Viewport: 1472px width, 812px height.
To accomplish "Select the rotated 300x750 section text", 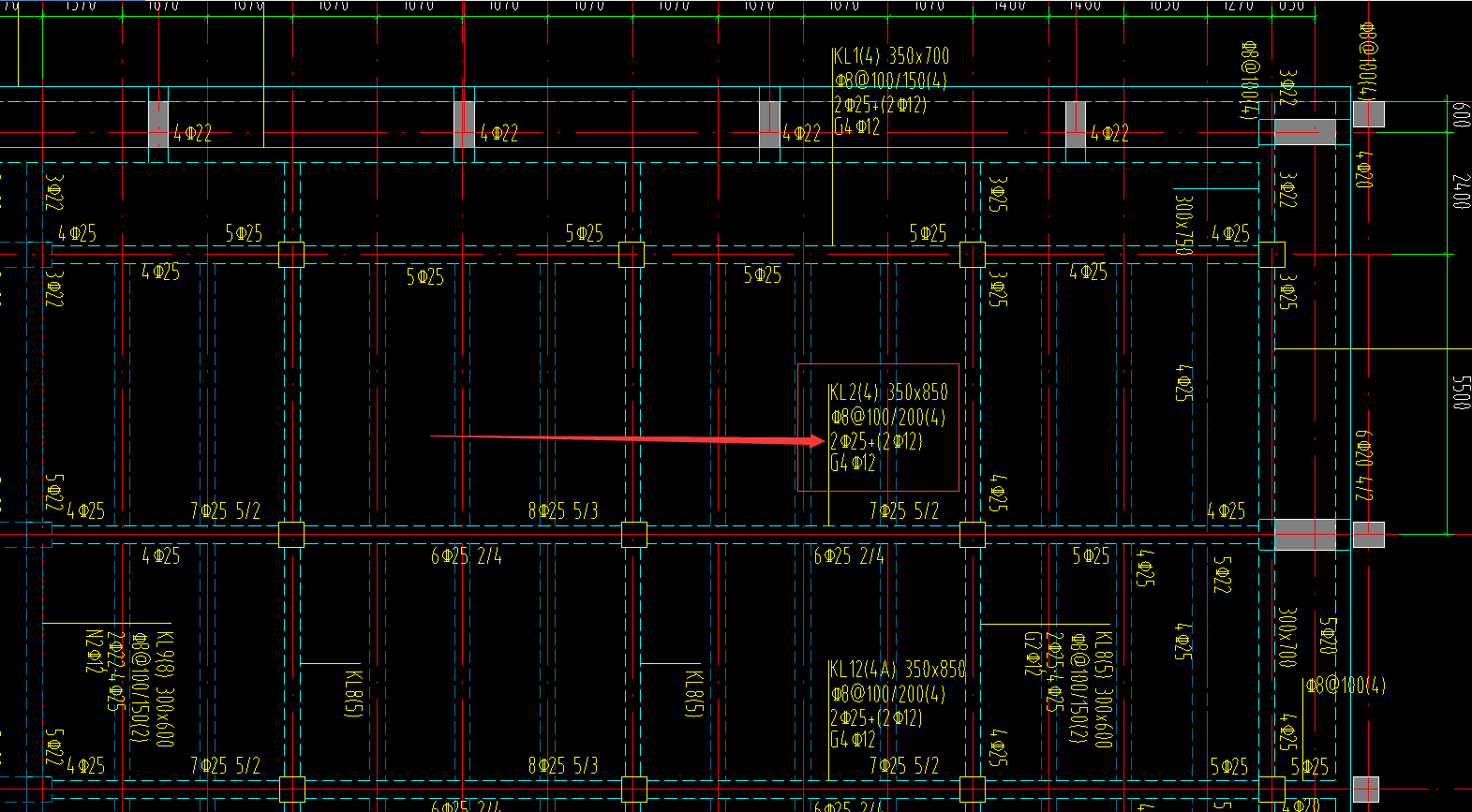I will pyautogui.click(x=1184, y=225).
